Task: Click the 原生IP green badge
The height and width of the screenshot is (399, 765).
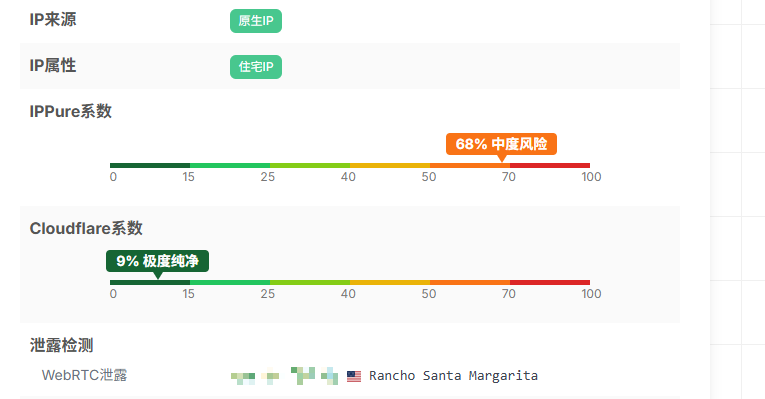Action: tap(256, 21)
